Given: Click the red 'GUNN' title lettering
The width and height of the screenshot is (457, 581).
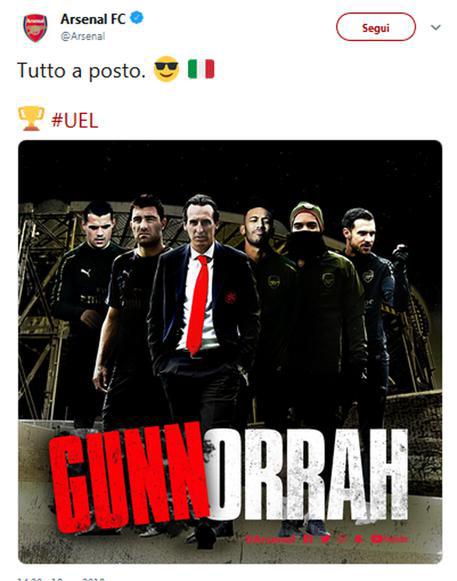Looking at the screenshot, I should coord(130,478).
